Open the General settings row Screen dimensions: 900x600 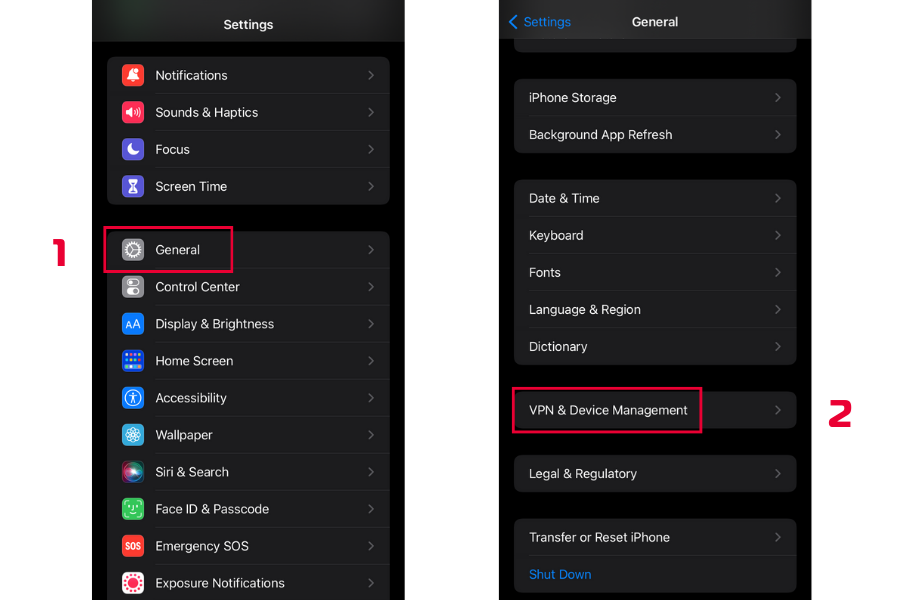(178, 250)
